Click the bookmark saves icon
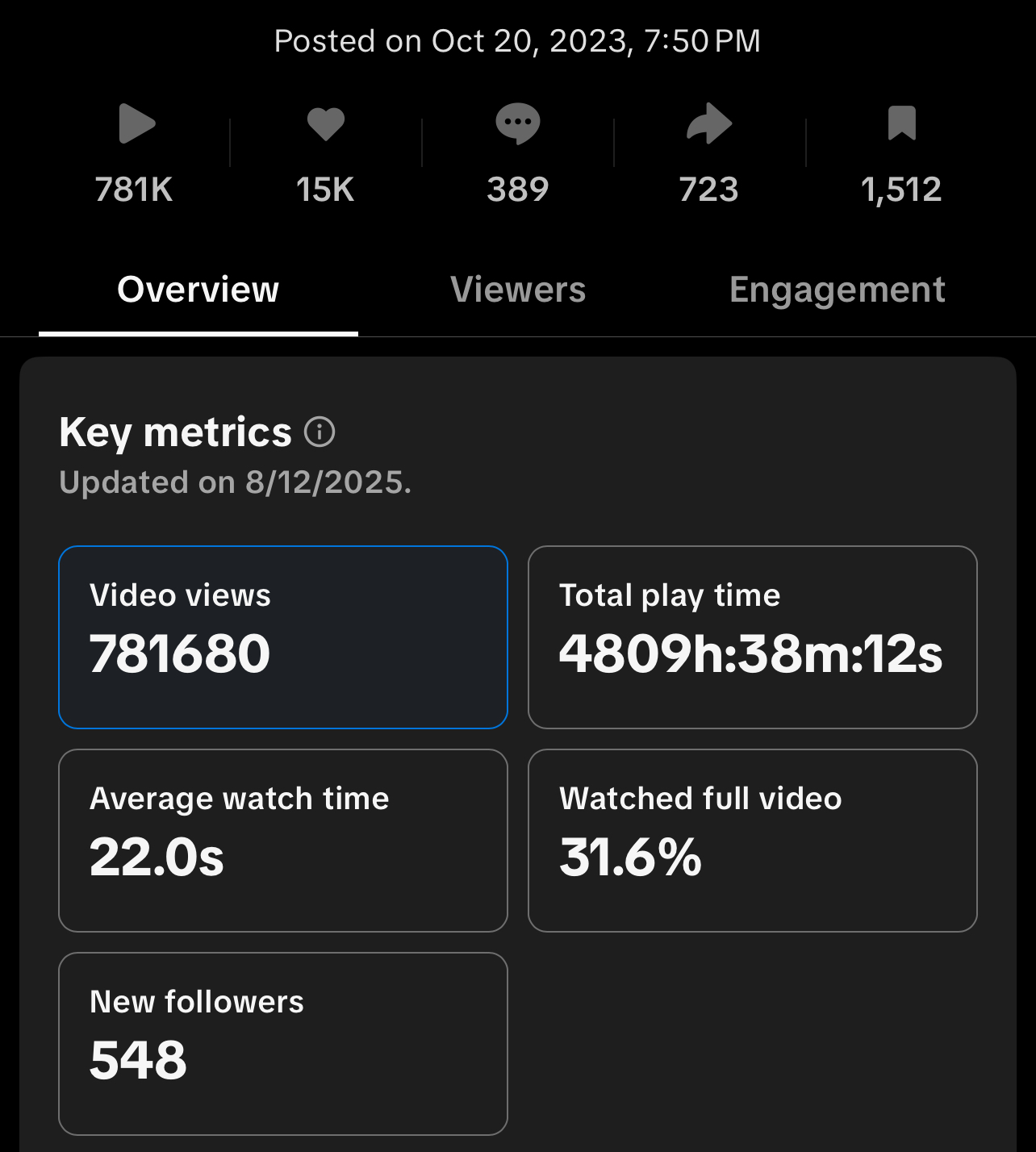 tap(901, 123)
